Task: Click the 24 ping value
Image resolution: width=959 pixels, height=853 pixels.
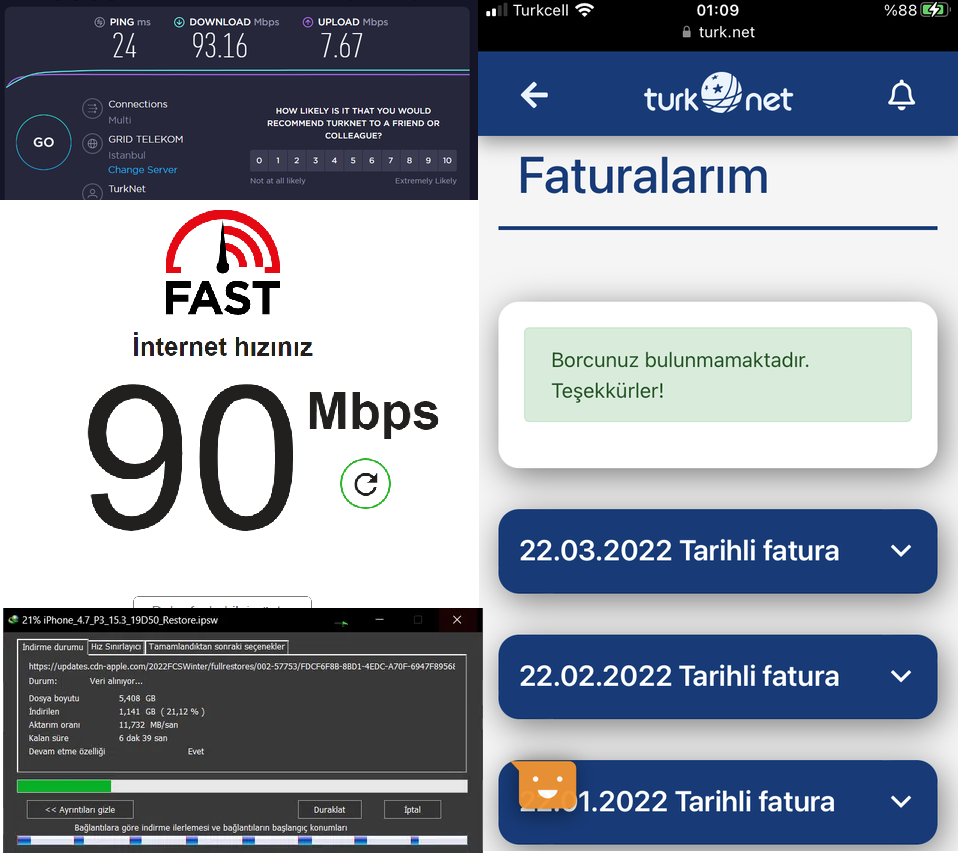Action: coord(124,46)
